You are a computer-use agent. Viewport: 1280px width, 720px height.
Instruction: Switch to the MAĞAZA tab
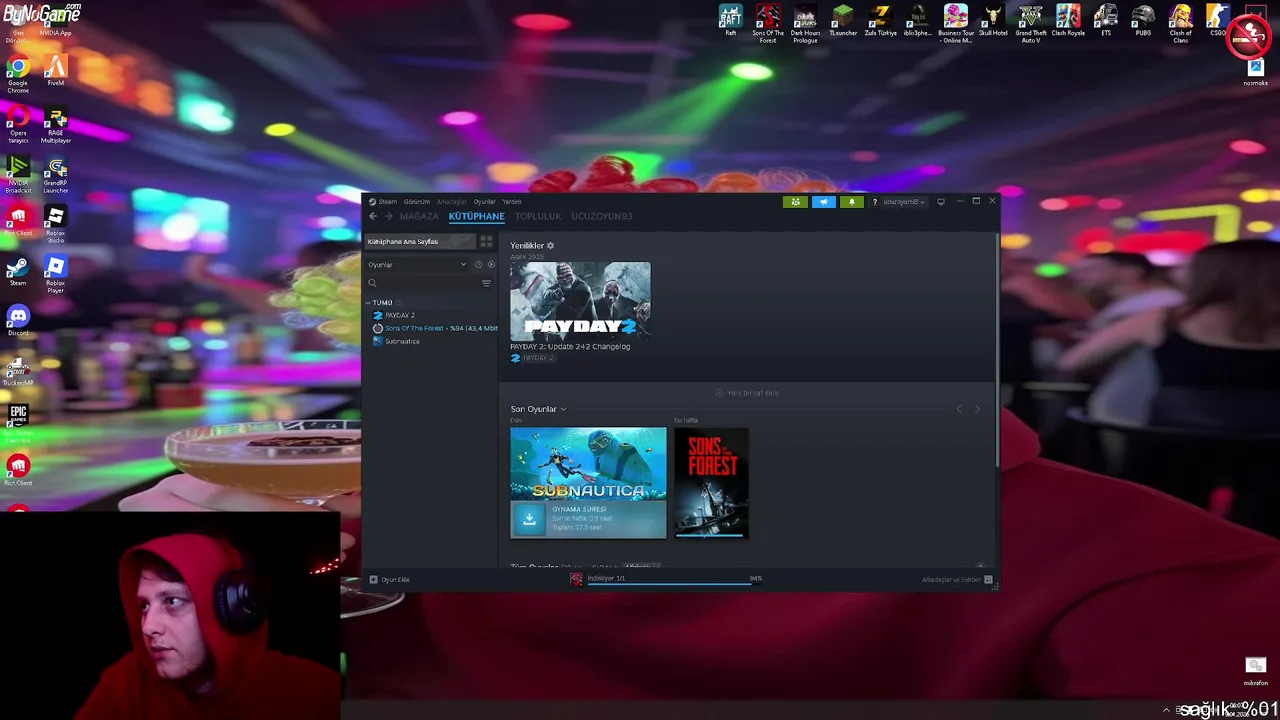point(419,216)
